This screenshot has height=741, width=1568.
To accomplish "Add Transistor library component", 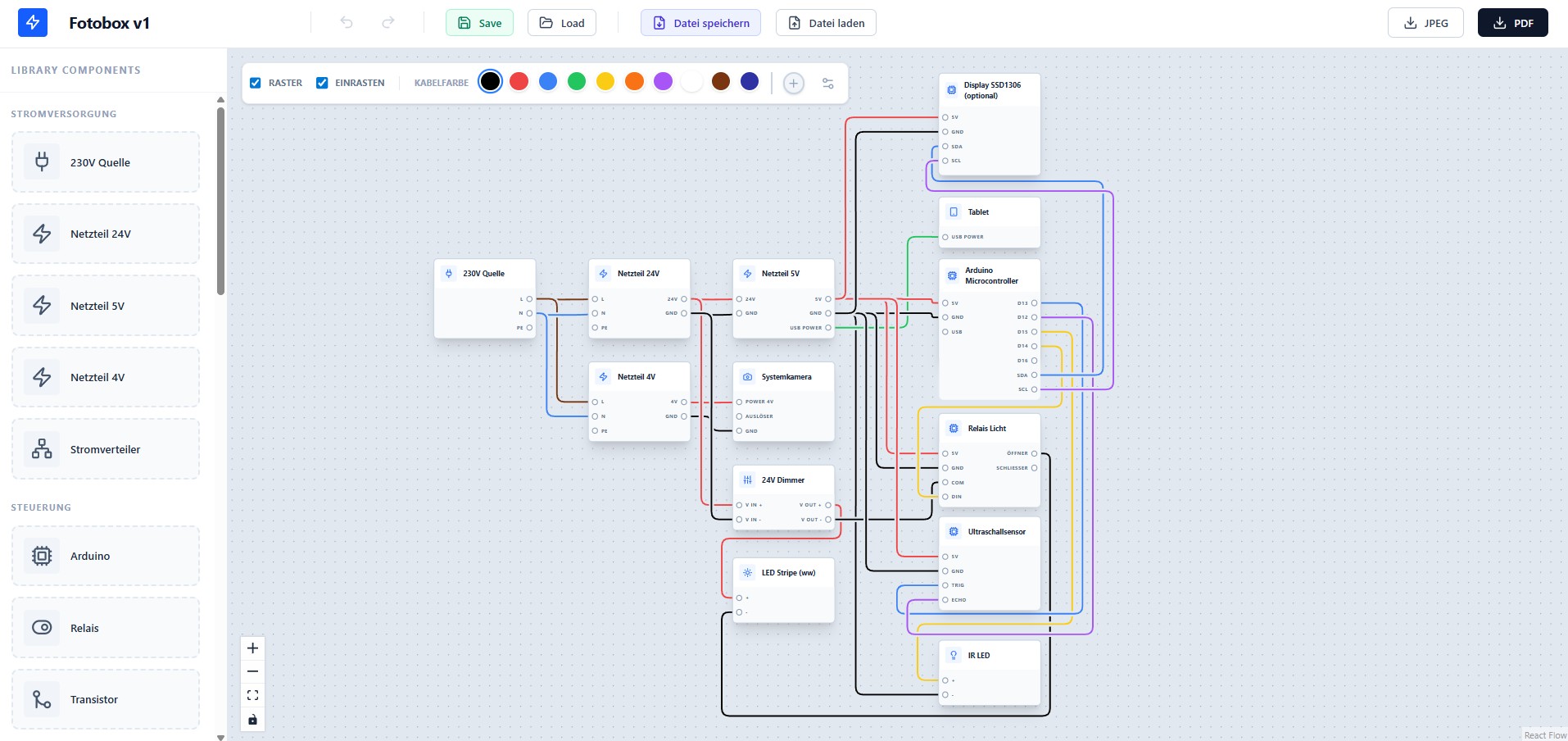I will 106,699.
